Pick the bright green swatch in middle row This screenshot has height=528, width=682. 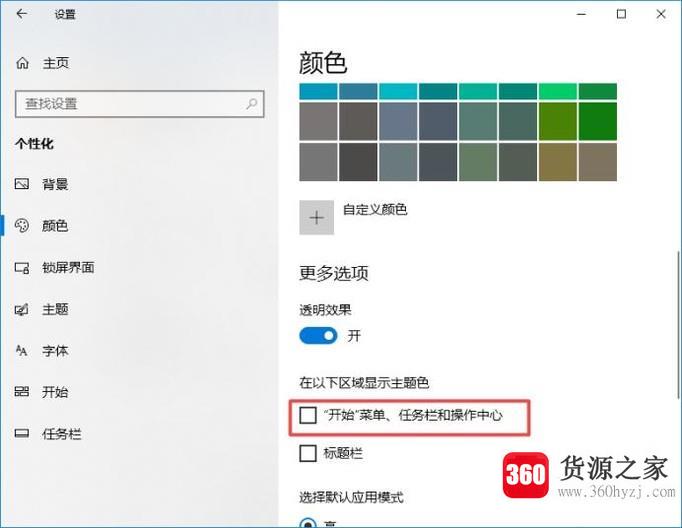point(598,121)
